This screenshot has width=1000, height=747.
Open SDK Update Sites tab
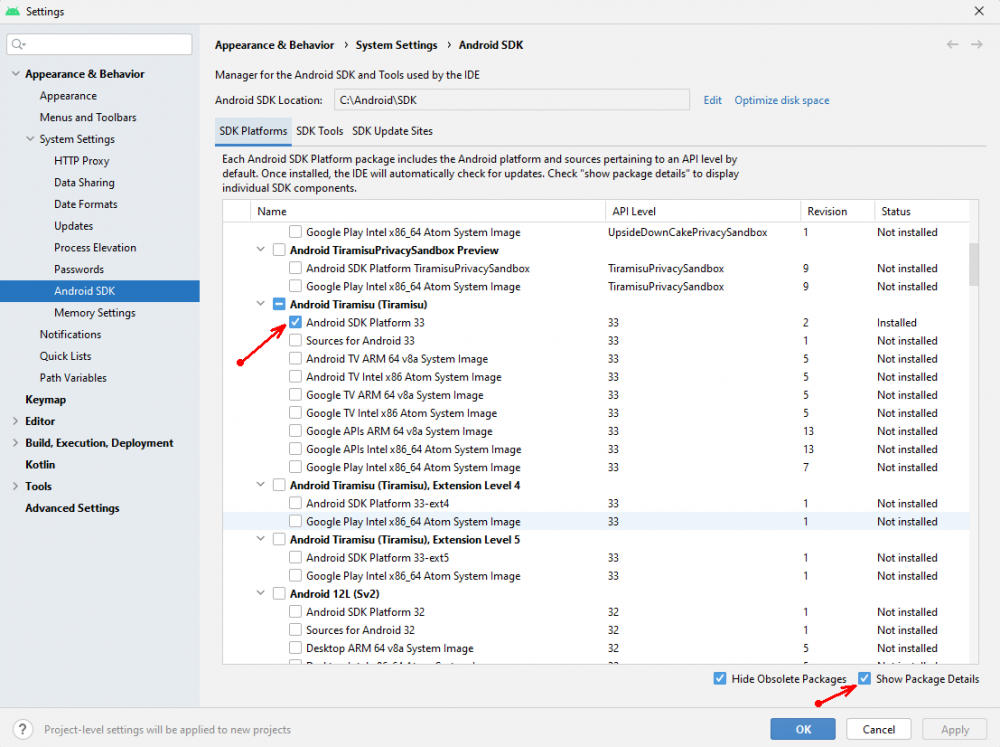point(392,131)
